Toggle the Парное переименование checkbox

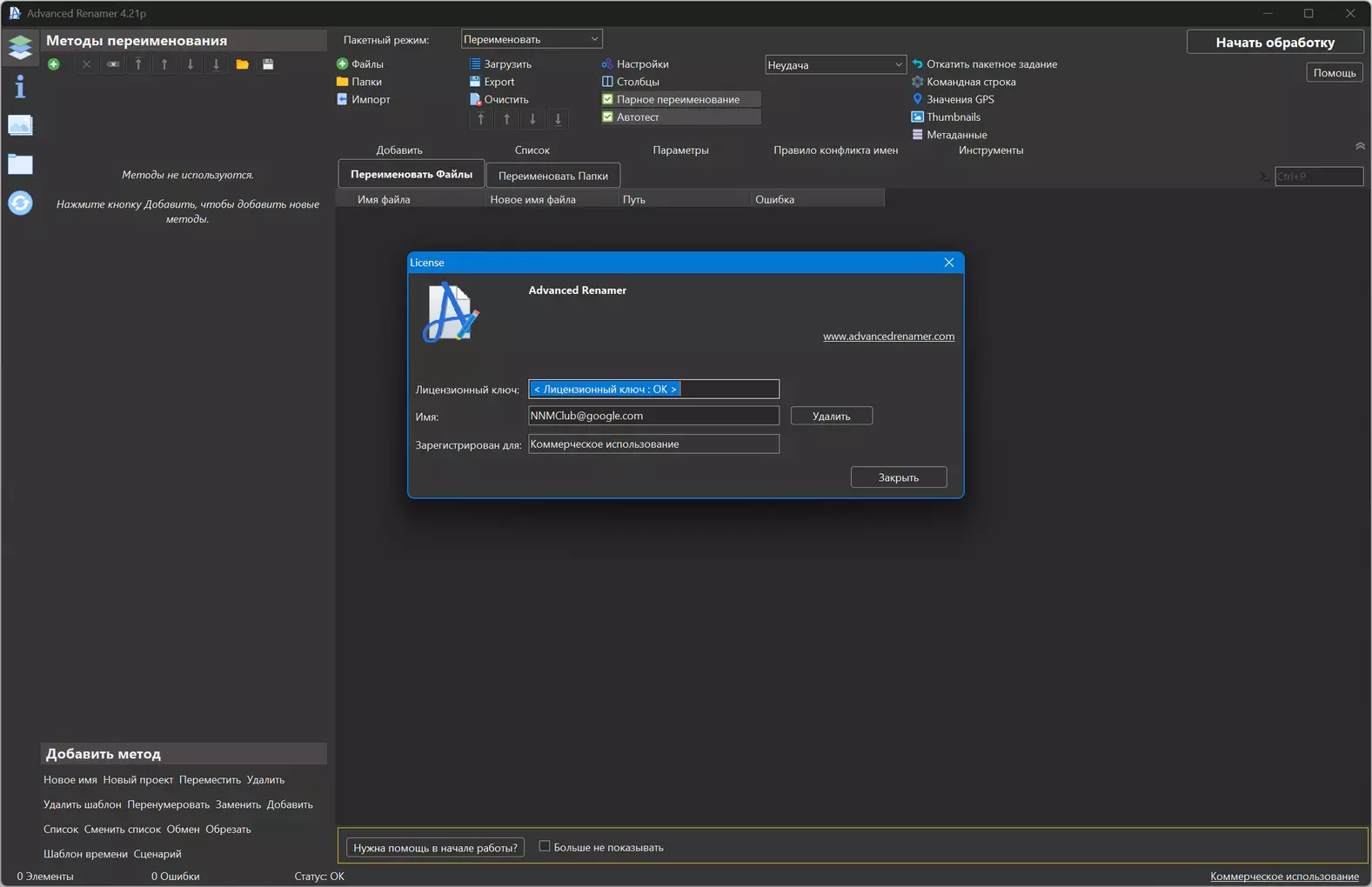click(x=607, y=99)
